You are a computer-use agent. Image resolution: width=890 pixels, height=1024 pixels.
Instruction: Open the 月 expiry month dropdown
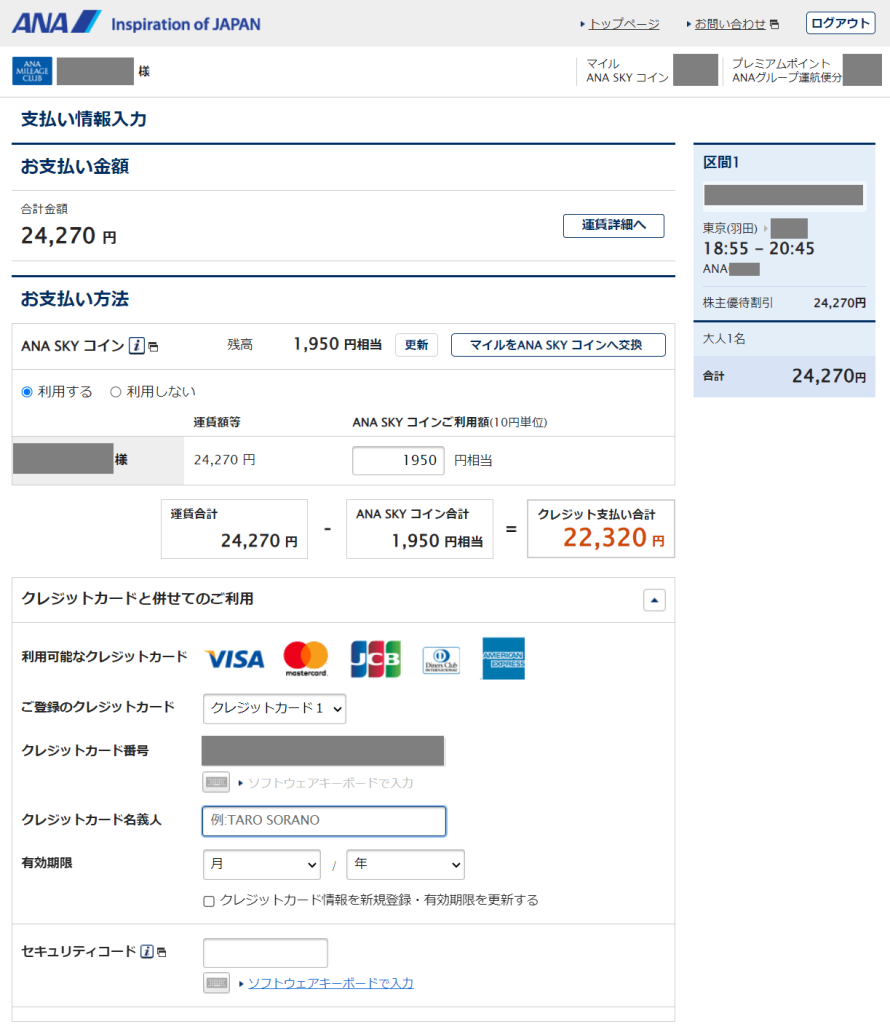coord(262,865)
